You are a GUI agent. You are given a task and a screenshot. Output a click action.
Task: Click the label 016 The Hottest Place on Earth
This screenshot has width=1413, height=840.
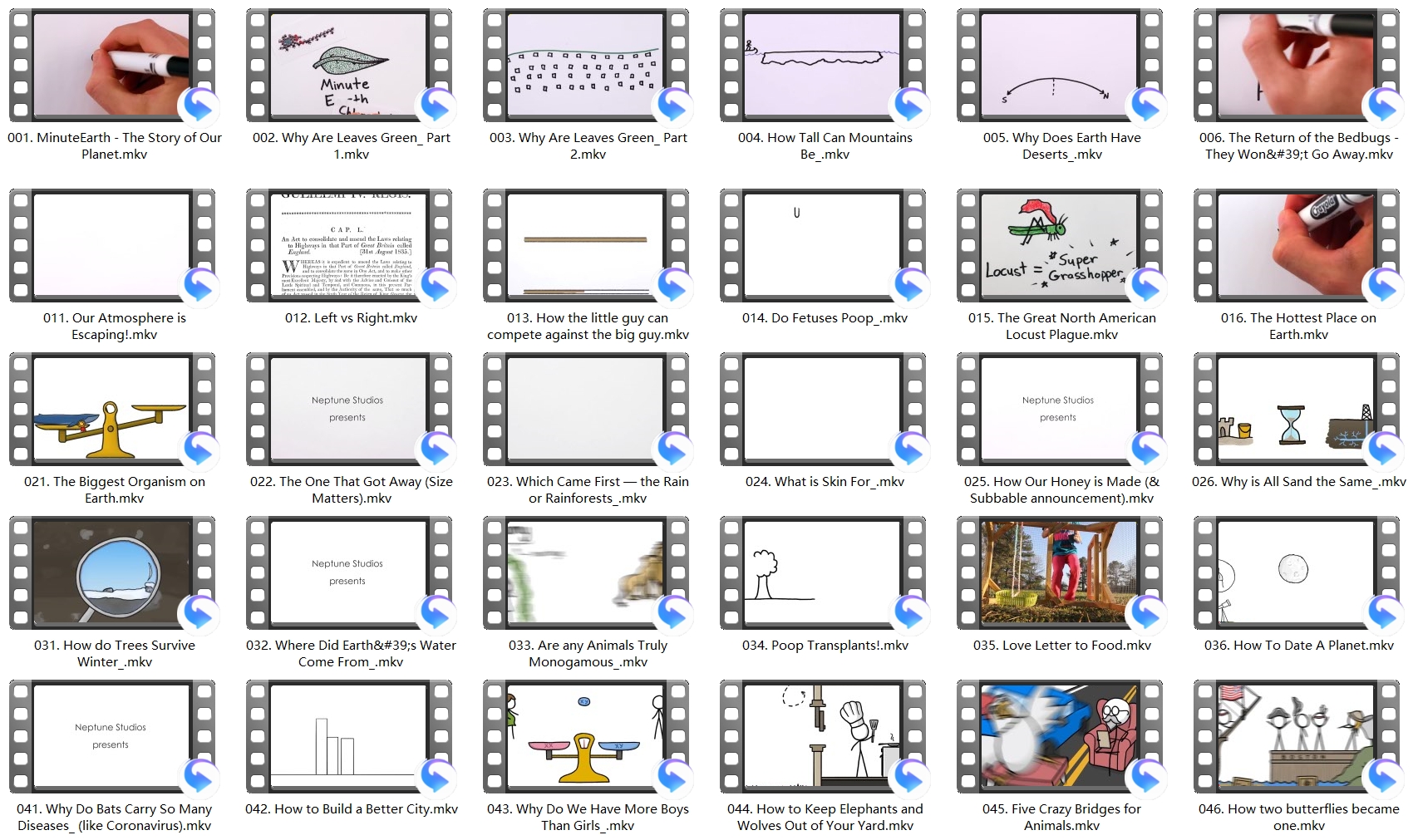pyautogui.click(x=1298, y=327)
